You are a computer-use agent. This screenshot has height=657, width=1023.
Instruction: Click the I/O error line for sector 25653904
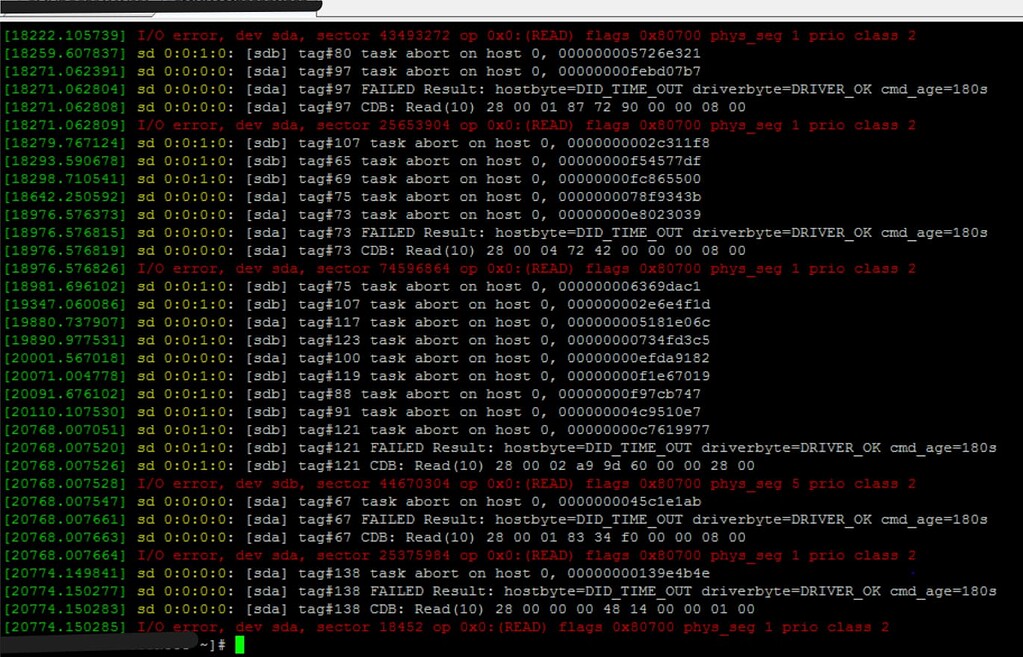450,125
